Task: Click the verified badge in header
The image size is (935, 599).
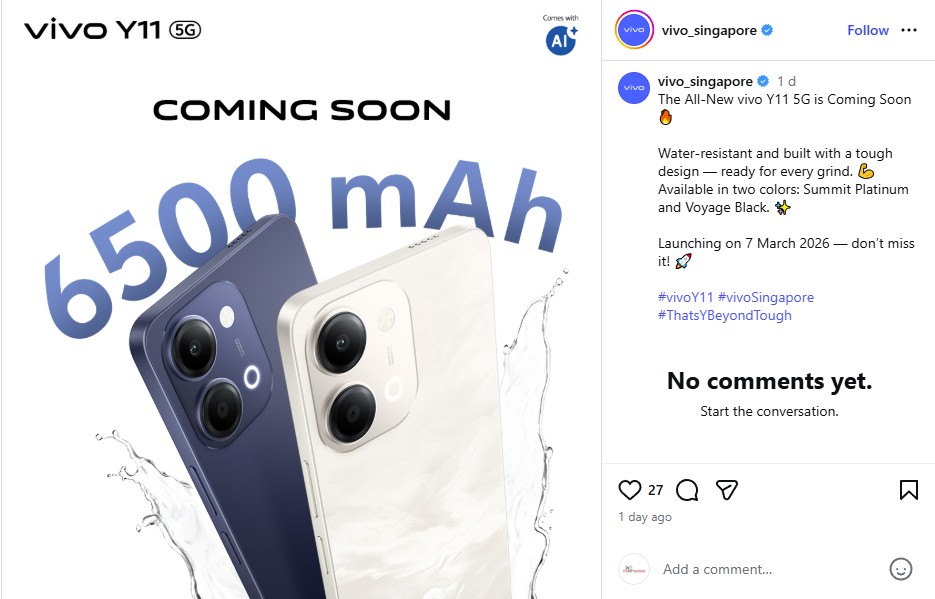Action: click(767, 30)
